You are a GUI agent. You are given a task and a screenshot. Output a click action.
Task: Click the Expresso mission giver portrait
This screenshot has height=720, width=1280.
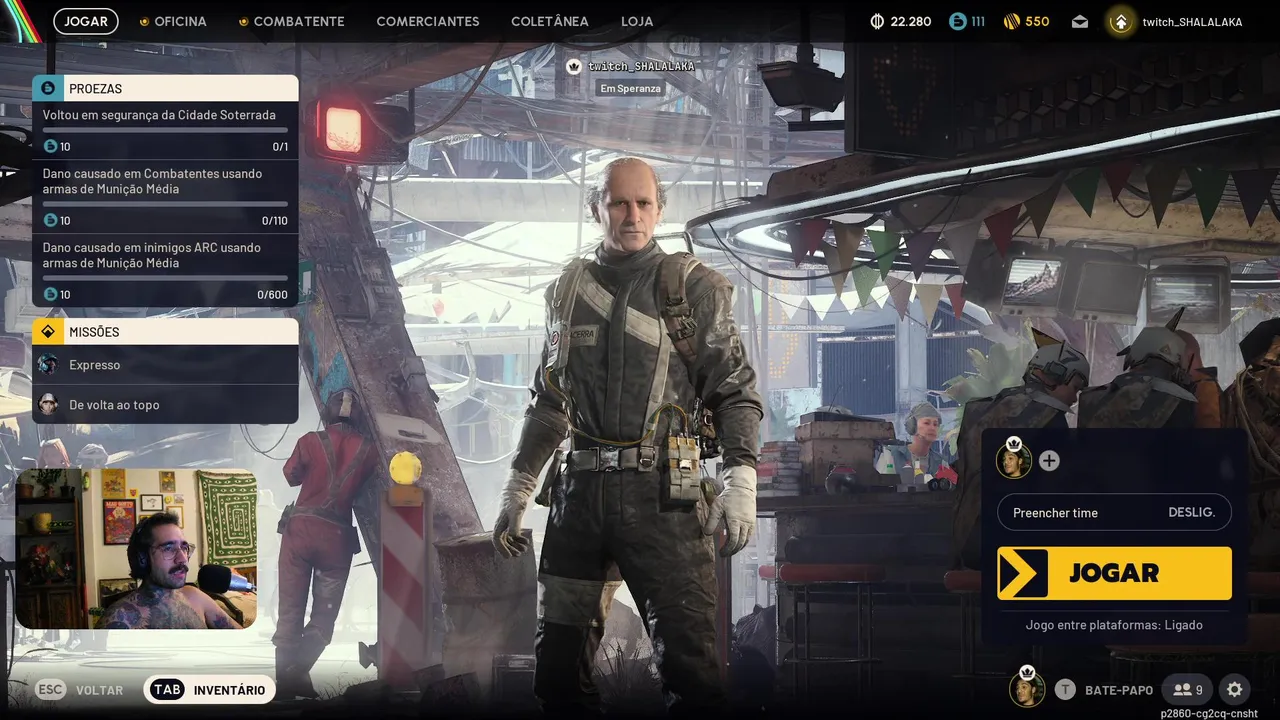pyautogui.click(x=48, y=365)
